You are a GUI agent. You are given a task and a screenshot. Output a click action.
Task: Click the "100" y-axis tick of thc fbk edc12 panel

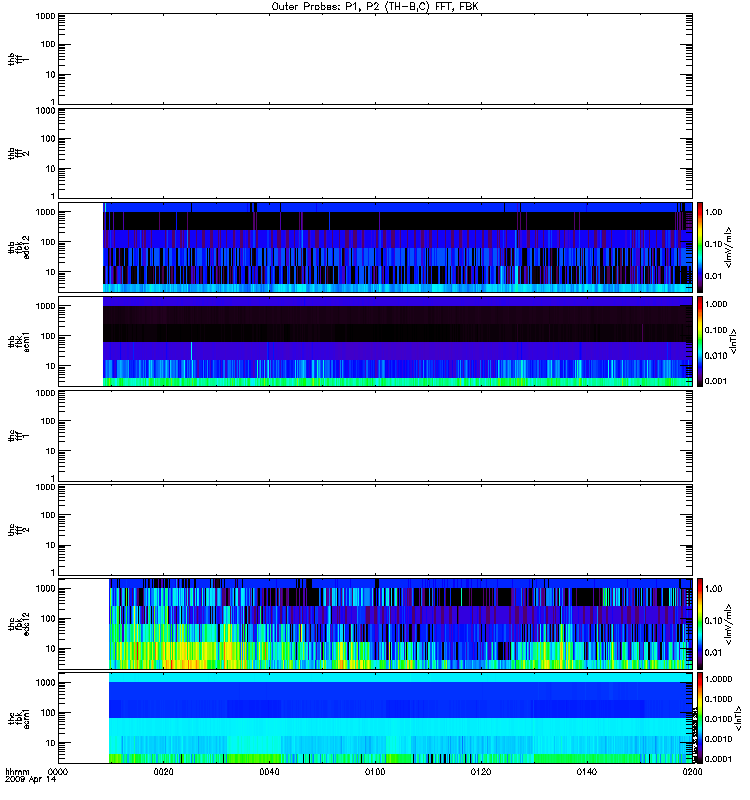(x=48, y=618)
